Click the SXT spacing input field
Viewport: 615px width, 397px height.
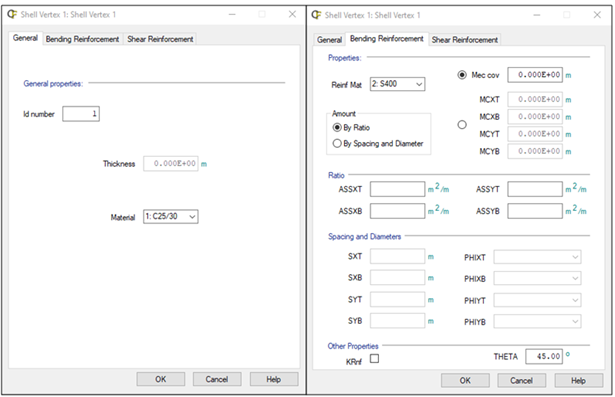click(x=397, y=256)
